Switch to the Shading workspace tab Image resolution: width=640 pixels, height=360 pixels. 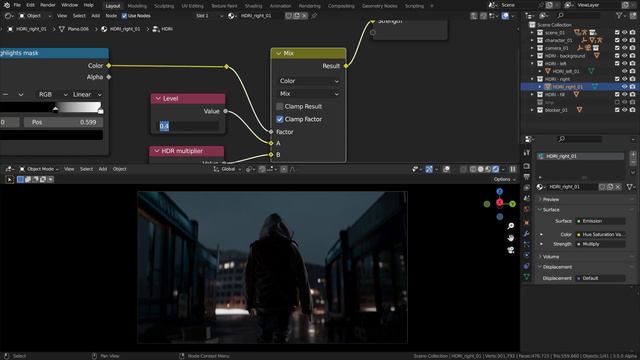(x=253, y=6)
